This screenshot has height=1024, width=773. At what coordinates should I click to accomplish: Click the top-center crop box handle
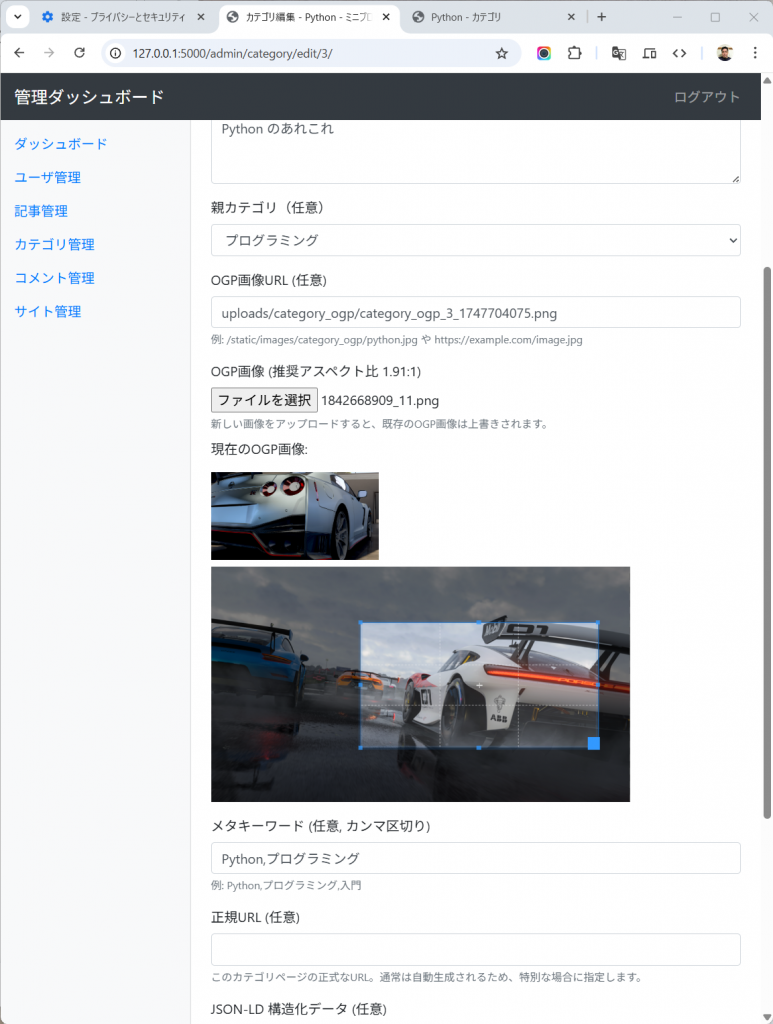(x=479, y=623)
